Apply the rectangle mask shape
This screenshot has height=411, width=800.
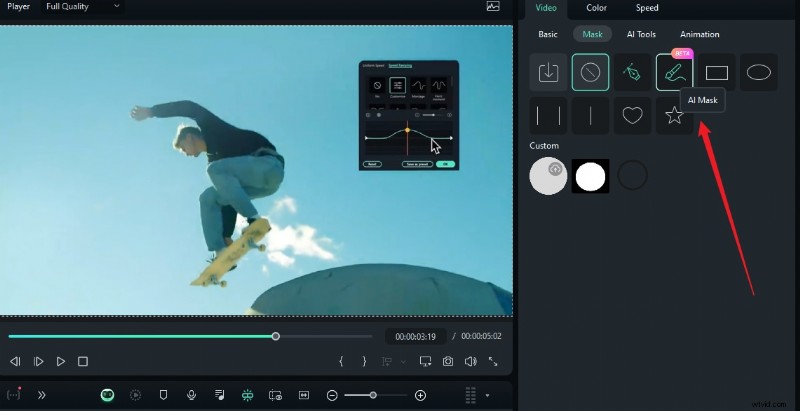pos(716,73)
